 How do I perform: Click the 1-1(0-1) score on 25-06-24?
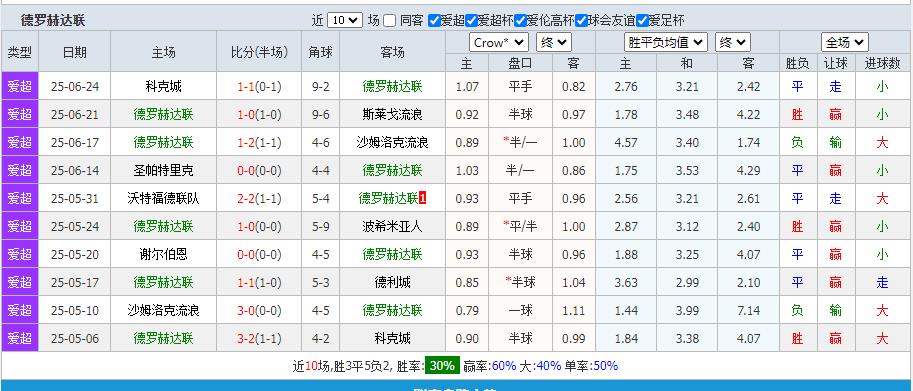point(259,87)
